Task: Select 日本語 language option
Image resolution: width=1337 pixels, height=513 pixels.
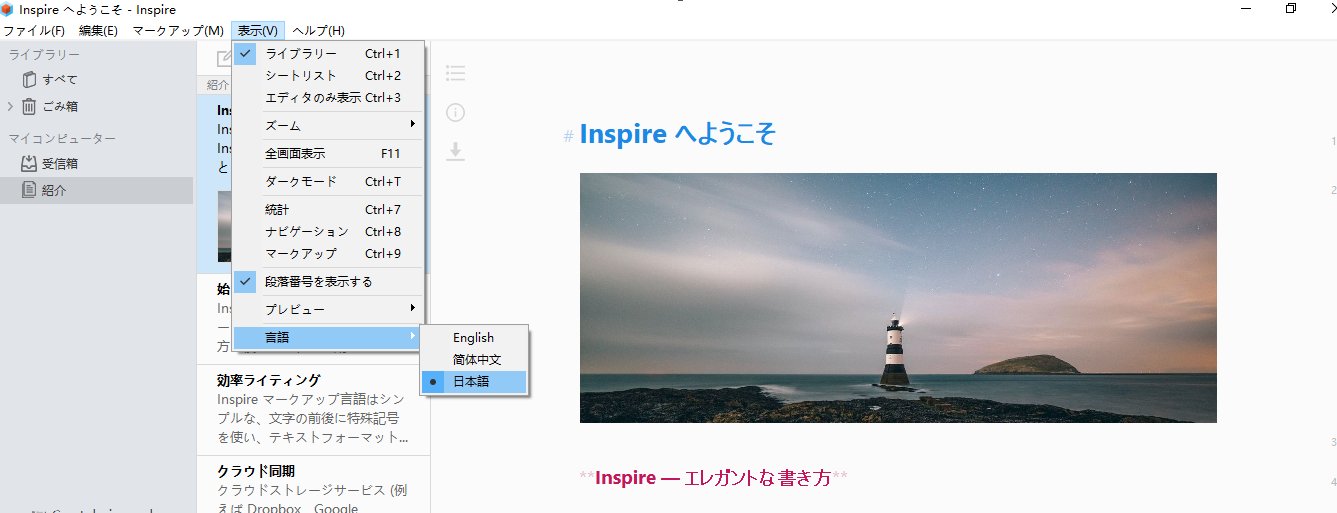Action: coord(474,382)
